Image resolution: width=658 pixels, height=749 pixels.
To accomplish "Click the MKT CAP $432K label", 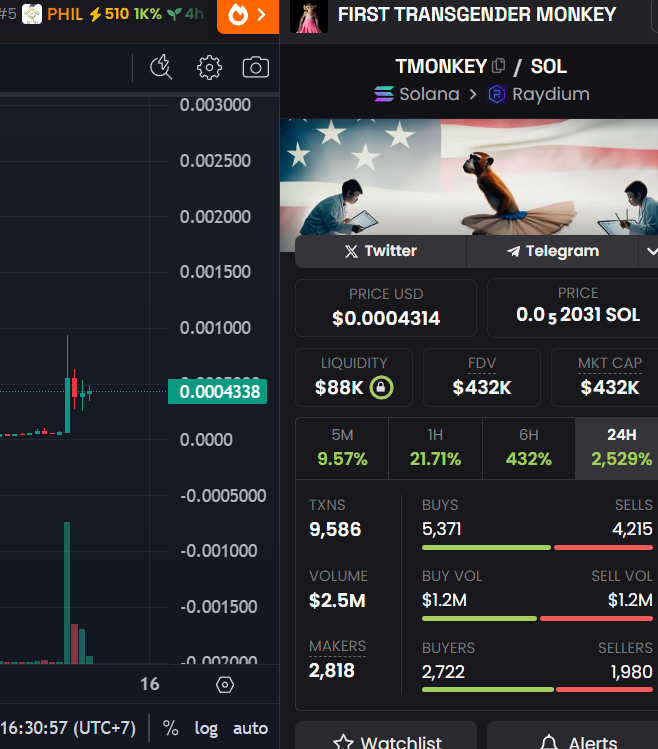I will (x=605, y=377).
